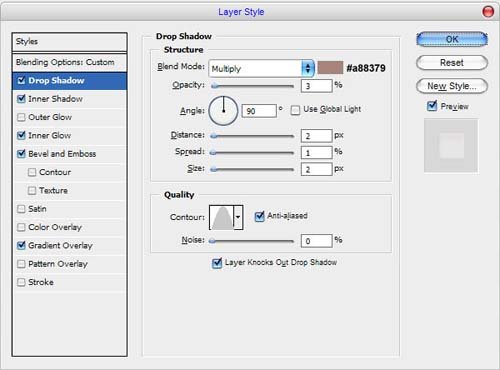This screenshot has width=500, height=370.
Task: Click the style preview thumbnail
Action: pyautogui.click(x=451, y=146)
